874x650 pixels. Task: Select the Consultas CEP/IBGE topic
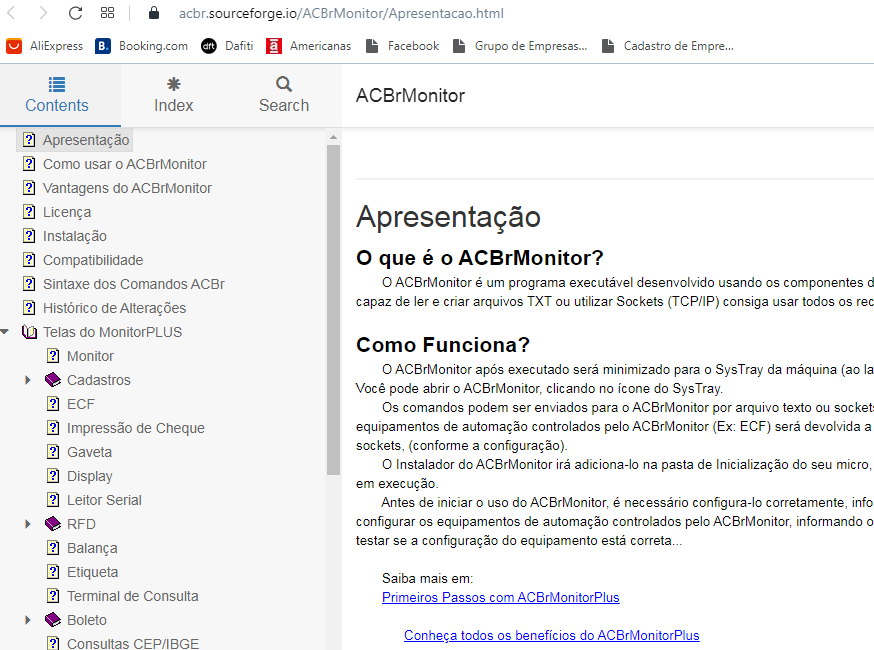(x=133, y=643)
